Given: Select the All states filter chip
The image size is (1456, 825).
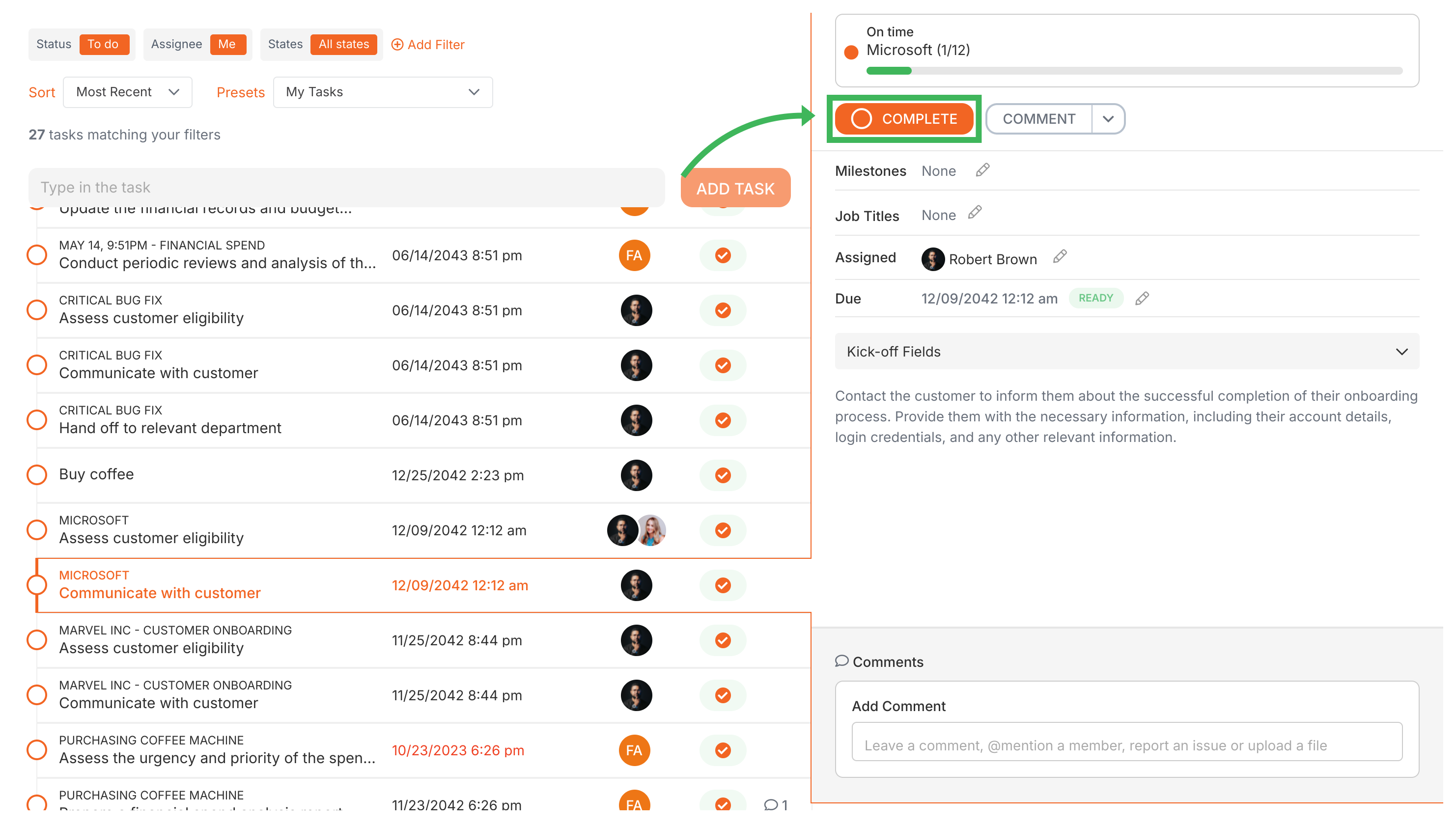Looking at the screenshot, I should pyautogui.click(x=344, y=44).
